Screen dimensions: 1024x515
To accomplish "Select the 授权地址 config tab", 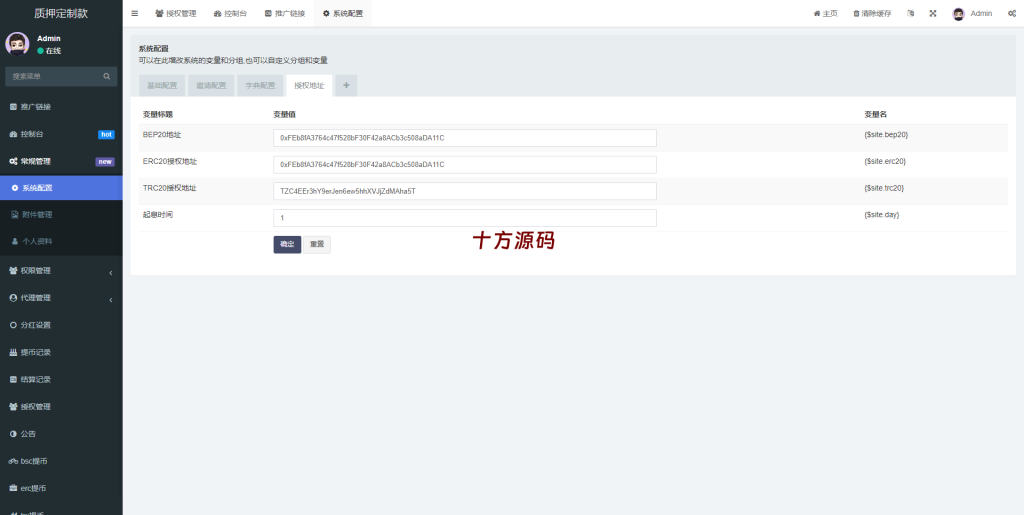I will click(309, 86).
